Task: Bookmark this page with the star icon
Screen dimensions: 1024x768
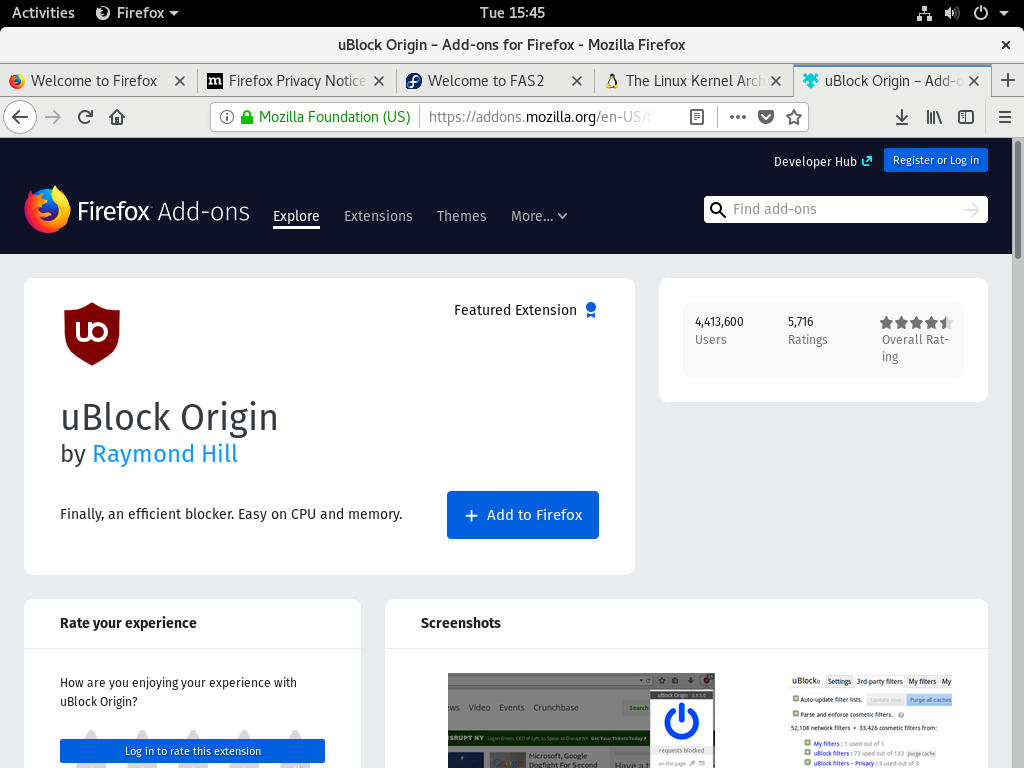Action: 793,117
